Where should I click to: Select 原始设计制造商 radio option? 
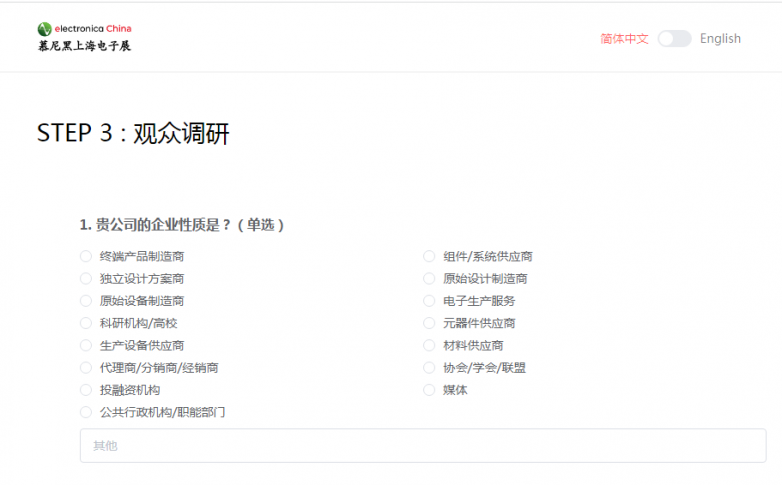[429, 279]
